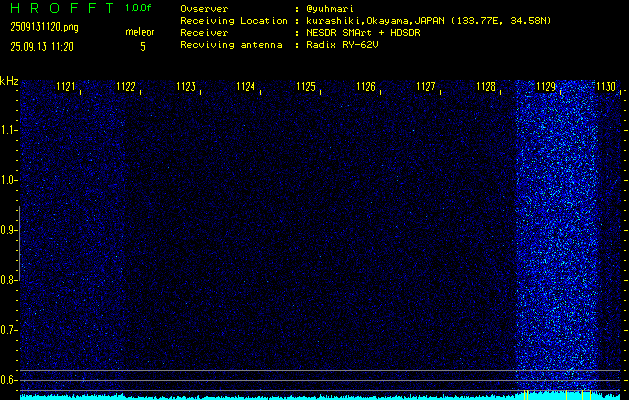Click the 1126 time axis marker
This screenshot has width=629, height=400.
point(366,86)
